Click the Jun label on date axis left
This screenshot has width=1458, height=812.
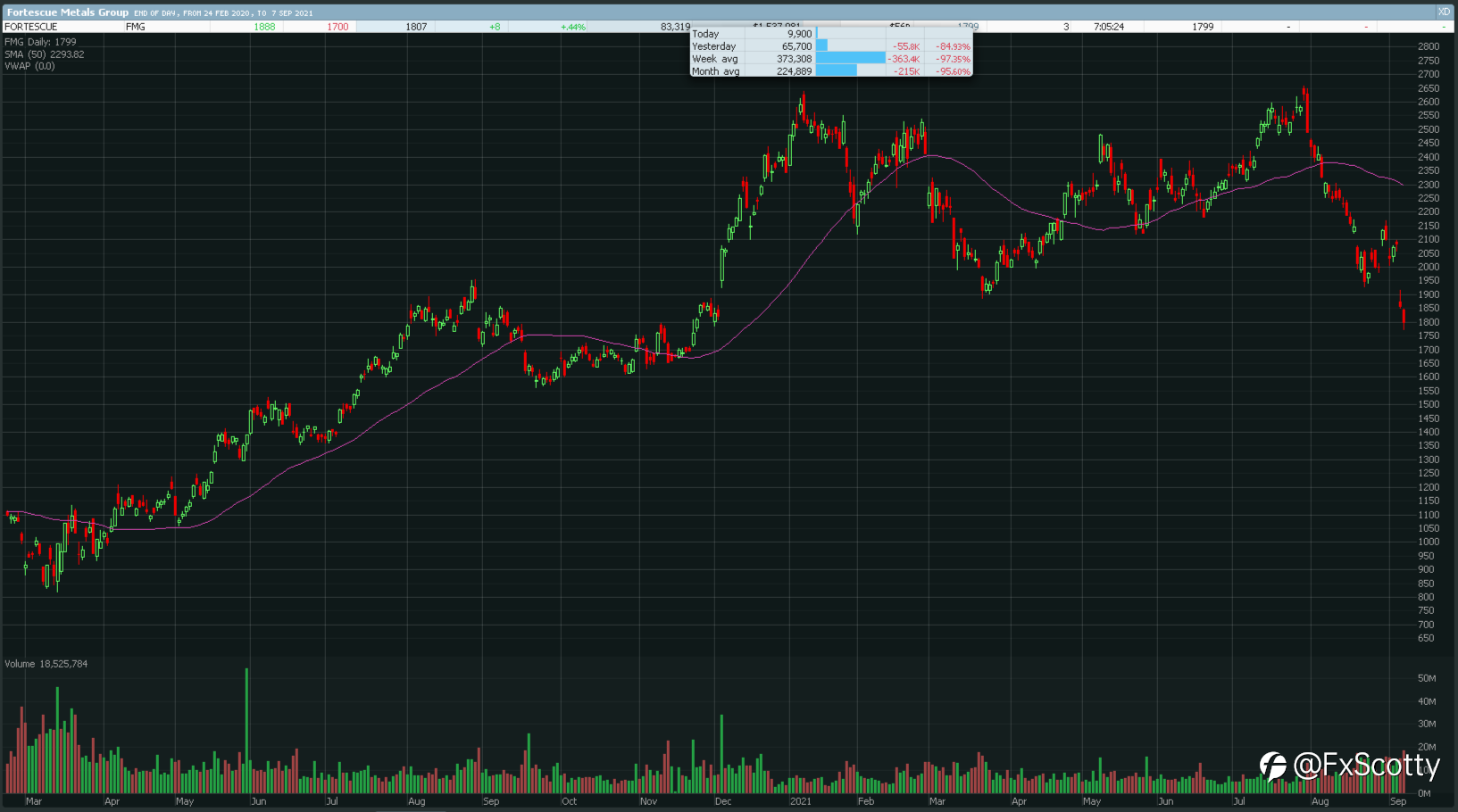(x=258, y=801)
